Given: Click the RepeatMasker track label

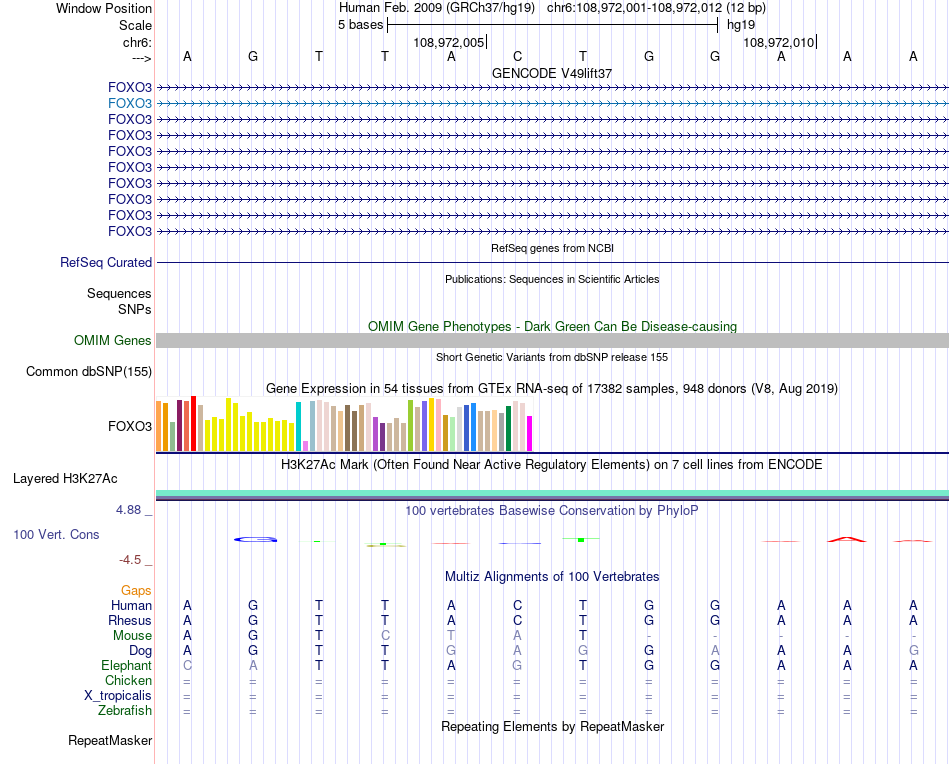Looking at the screenshot, I should pos(110,740).
